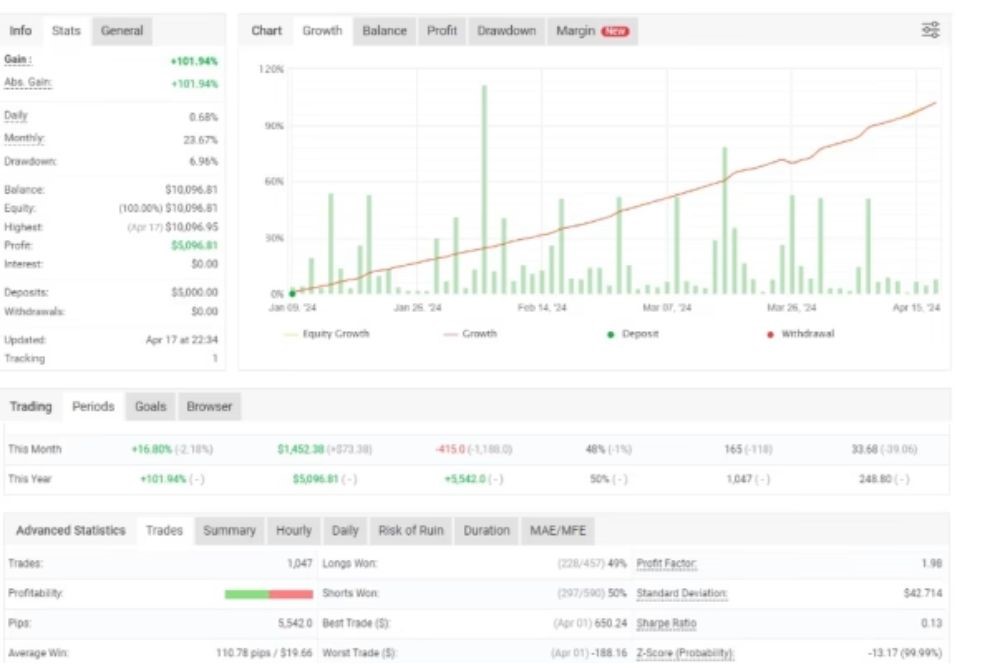Open the chart settings sliders icon
Viewport: 1000px width, 668px height.
[x=930, y=31]
